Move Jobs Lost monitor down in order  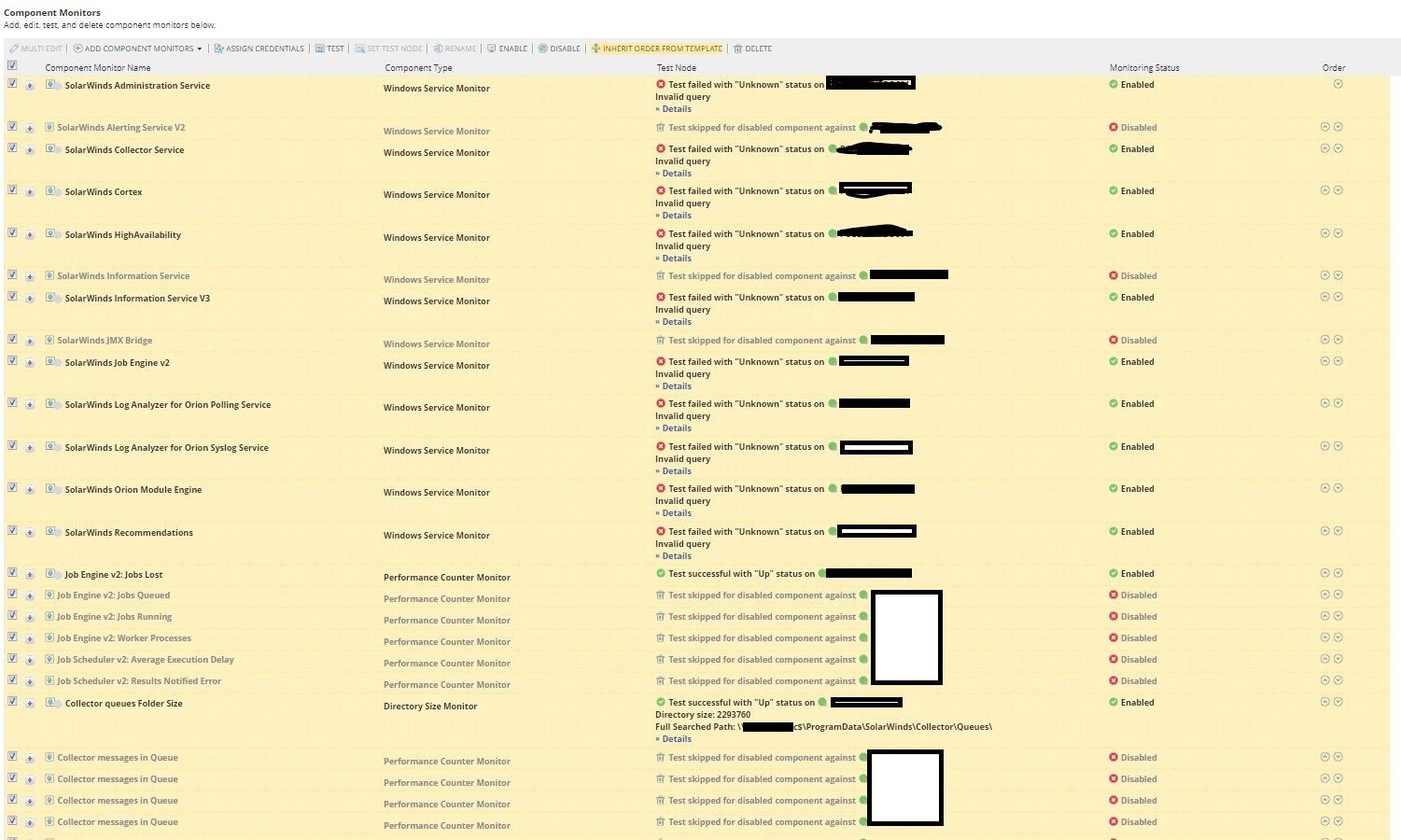(1338, 573)
